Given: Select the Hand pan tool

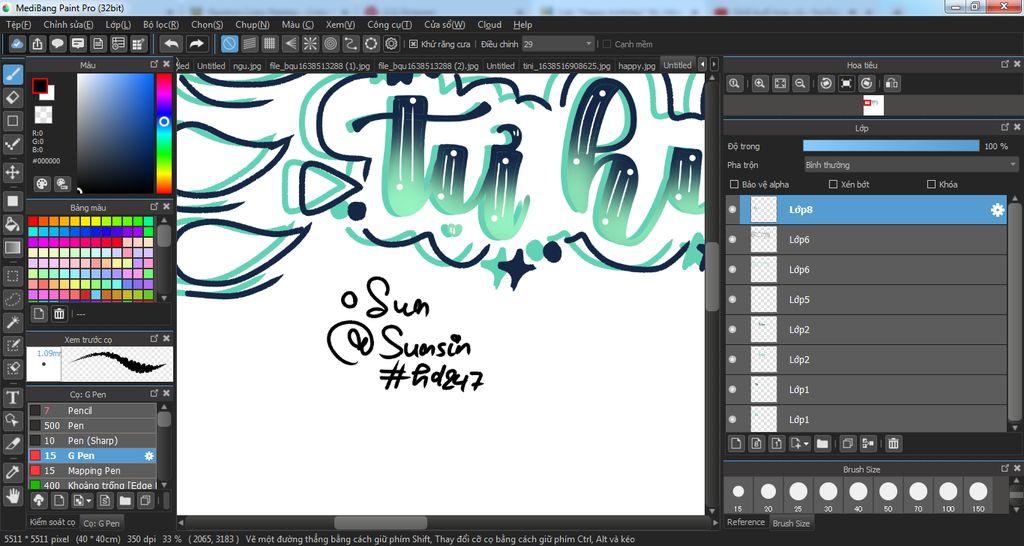Looking at the screenshot, I should pos(12,496).
